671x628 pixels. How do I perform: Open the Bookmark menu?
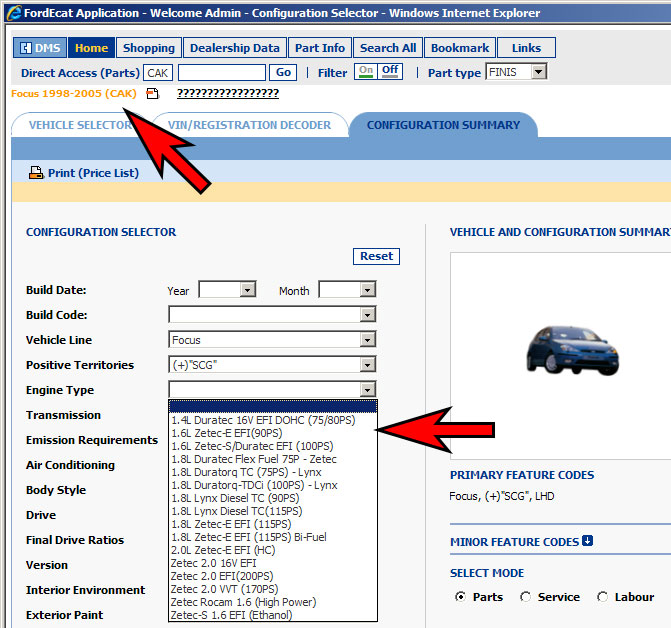460,47
